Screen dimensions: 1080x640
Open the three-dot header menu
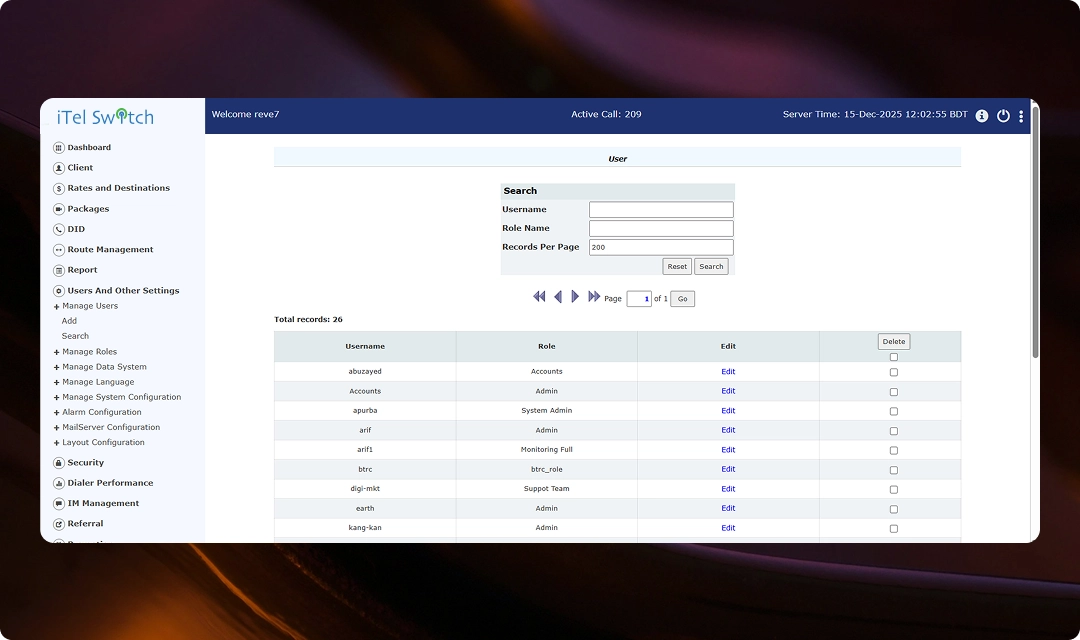(x=1021, y=116)
